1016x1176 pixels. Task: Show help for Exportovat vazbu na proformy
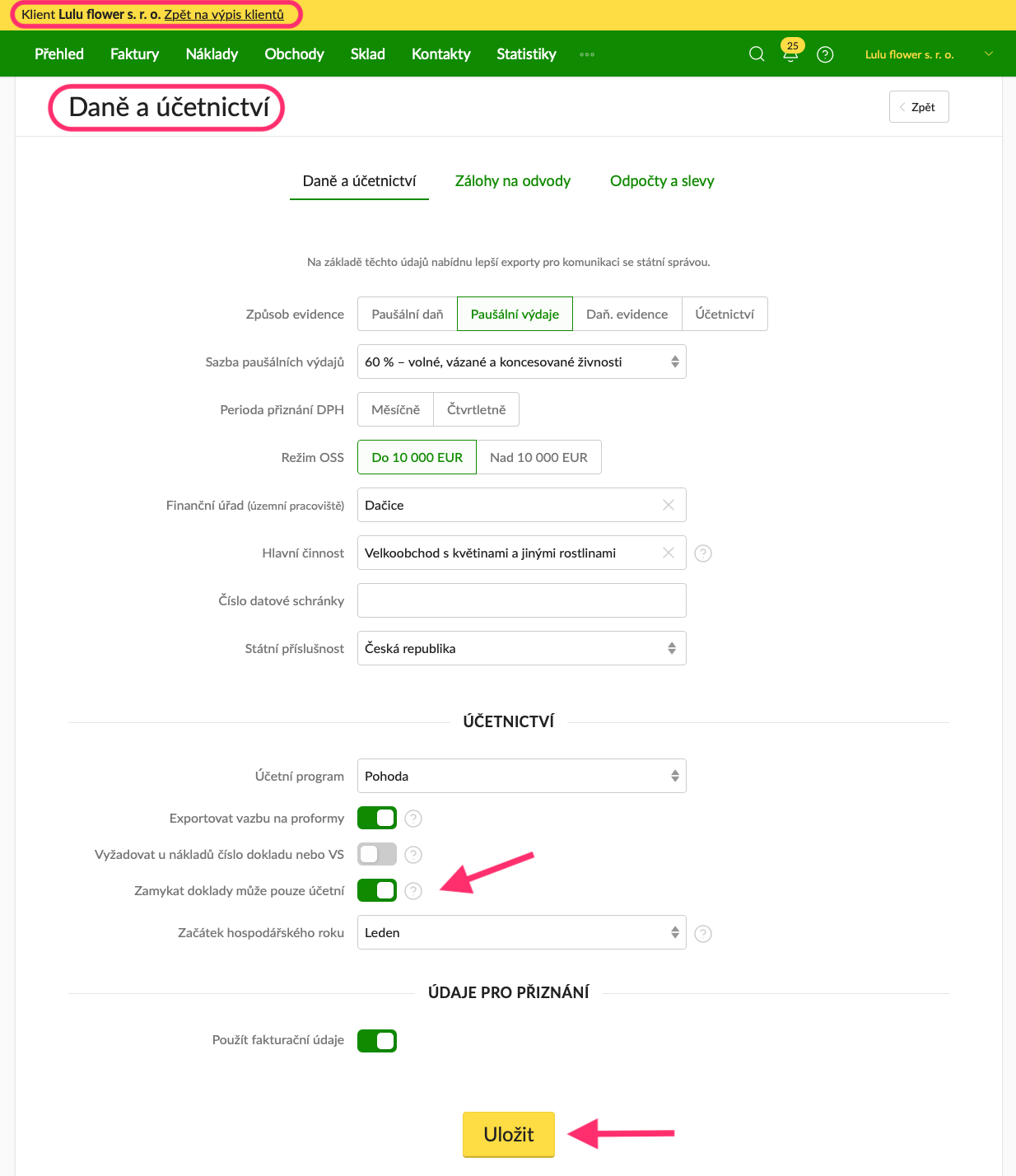(413, 819)
